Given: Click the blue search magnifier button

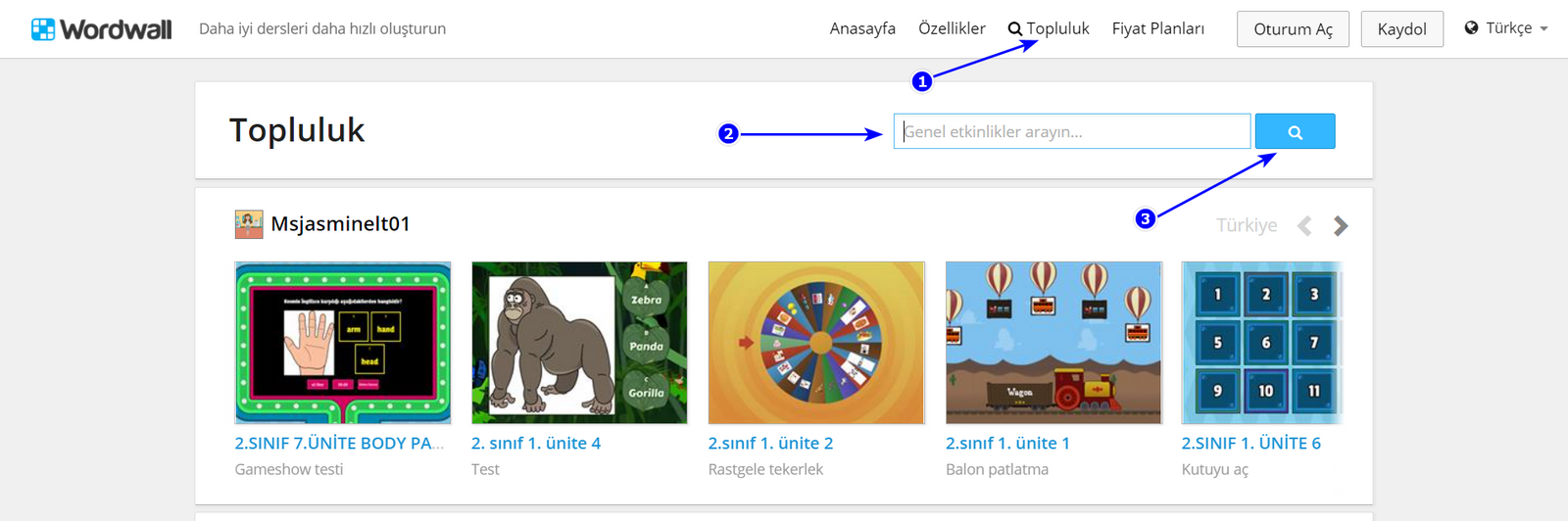Looking at the screenshot, I should (1295, 132).
